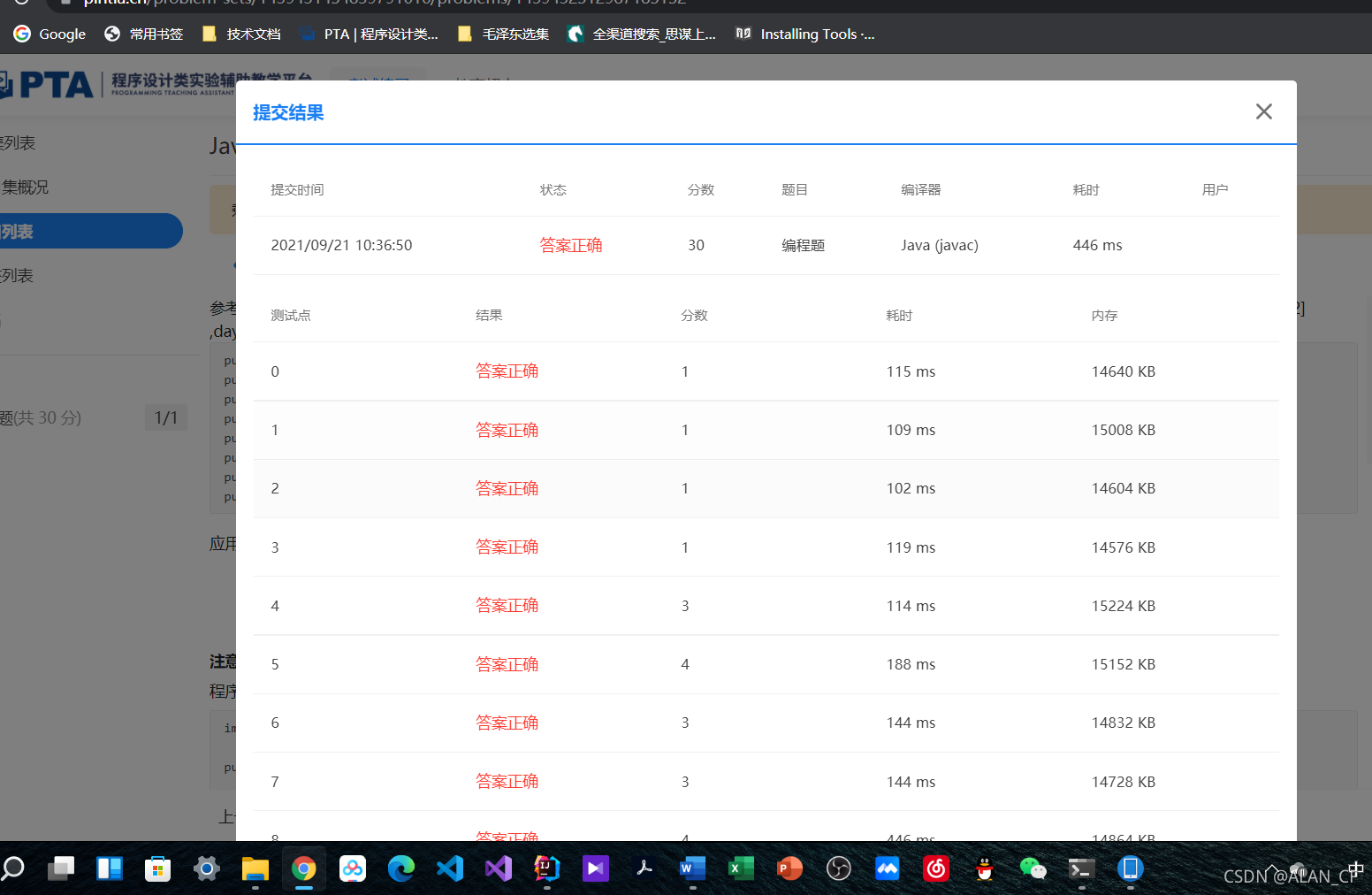This screenshot has height=895, width=1372.
Task: Click the 提交时间 column header
Action: (x=297, y=190)
